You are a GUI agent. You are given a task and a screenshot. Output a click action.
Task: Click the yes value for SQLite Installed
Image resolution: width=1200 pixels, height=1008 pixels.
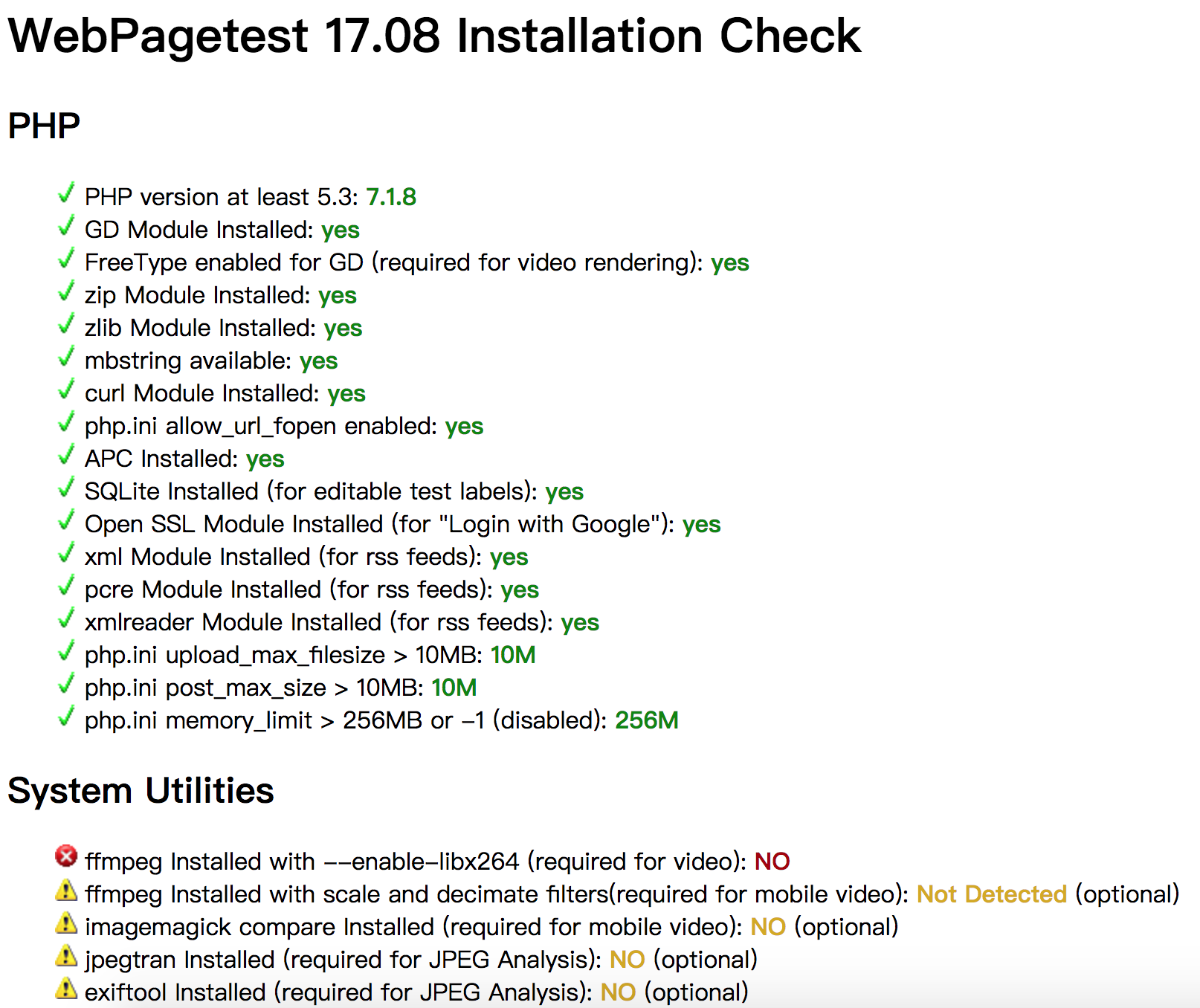click(x=564, y=492)
